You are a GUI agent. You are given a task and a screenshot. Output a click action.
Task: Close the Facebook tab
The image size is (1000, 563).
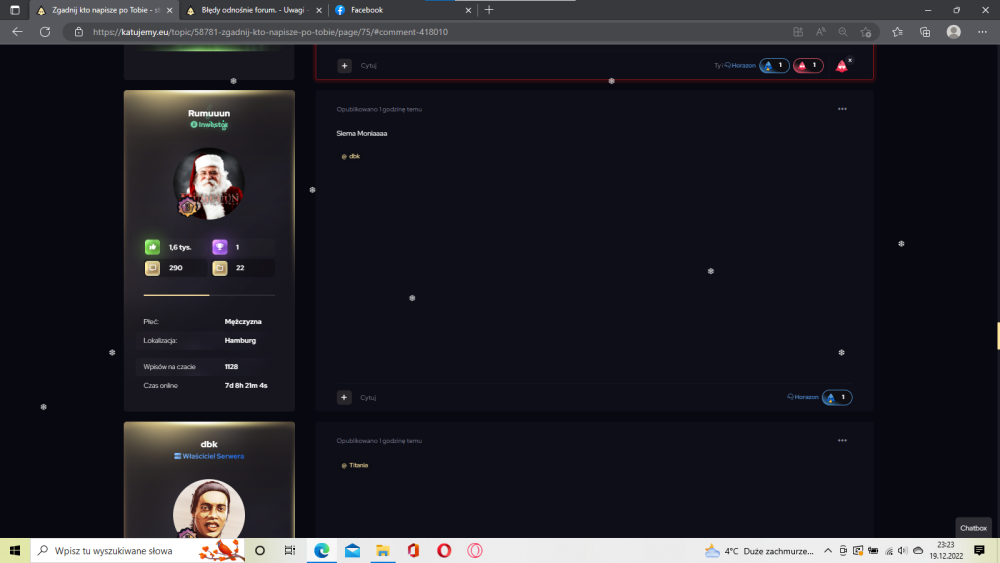pyautogui.click(x=468, y=10)
